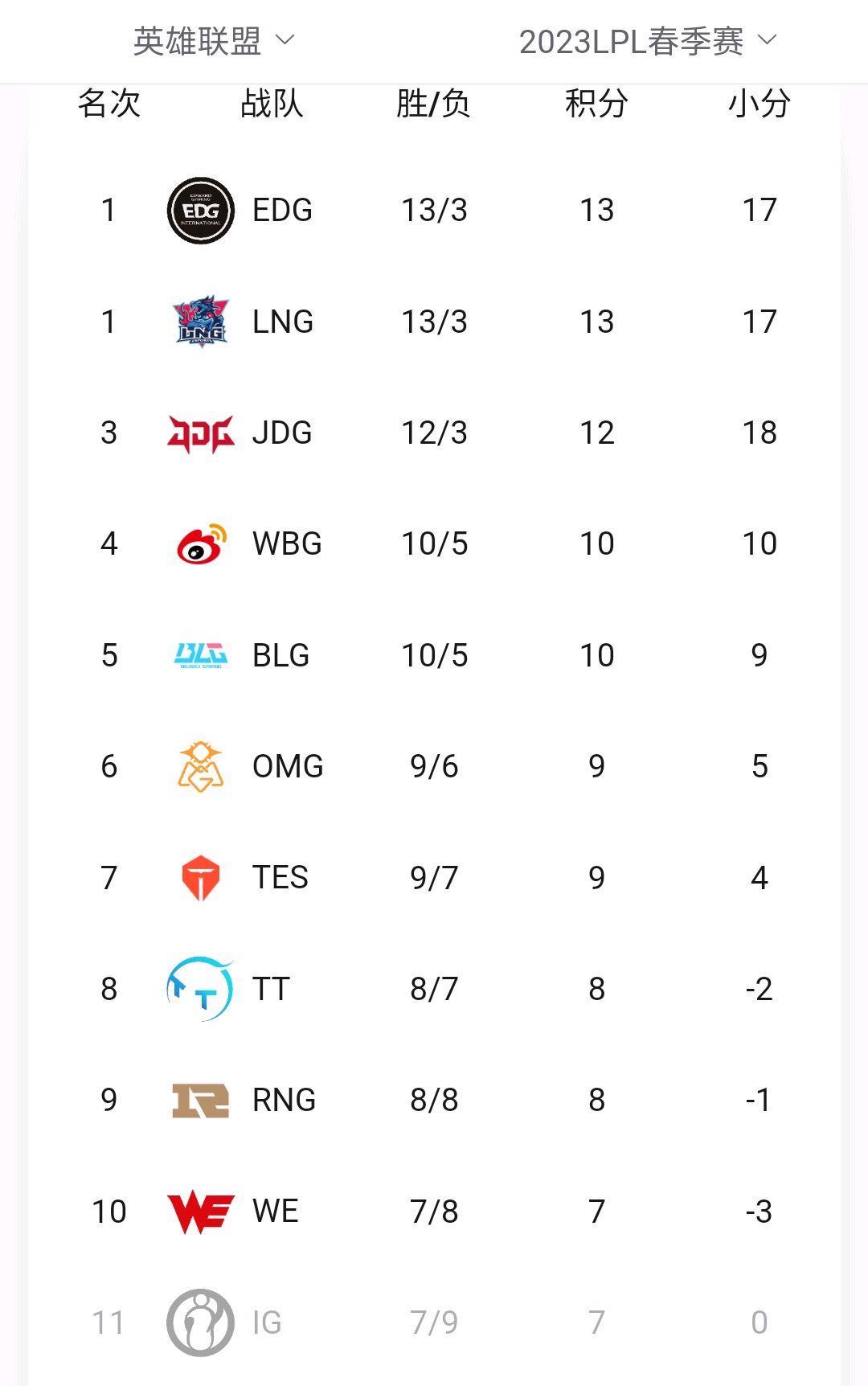The image size is (868, 1386).
Task: Select the RNG team name
Action: coord(284,1100)
